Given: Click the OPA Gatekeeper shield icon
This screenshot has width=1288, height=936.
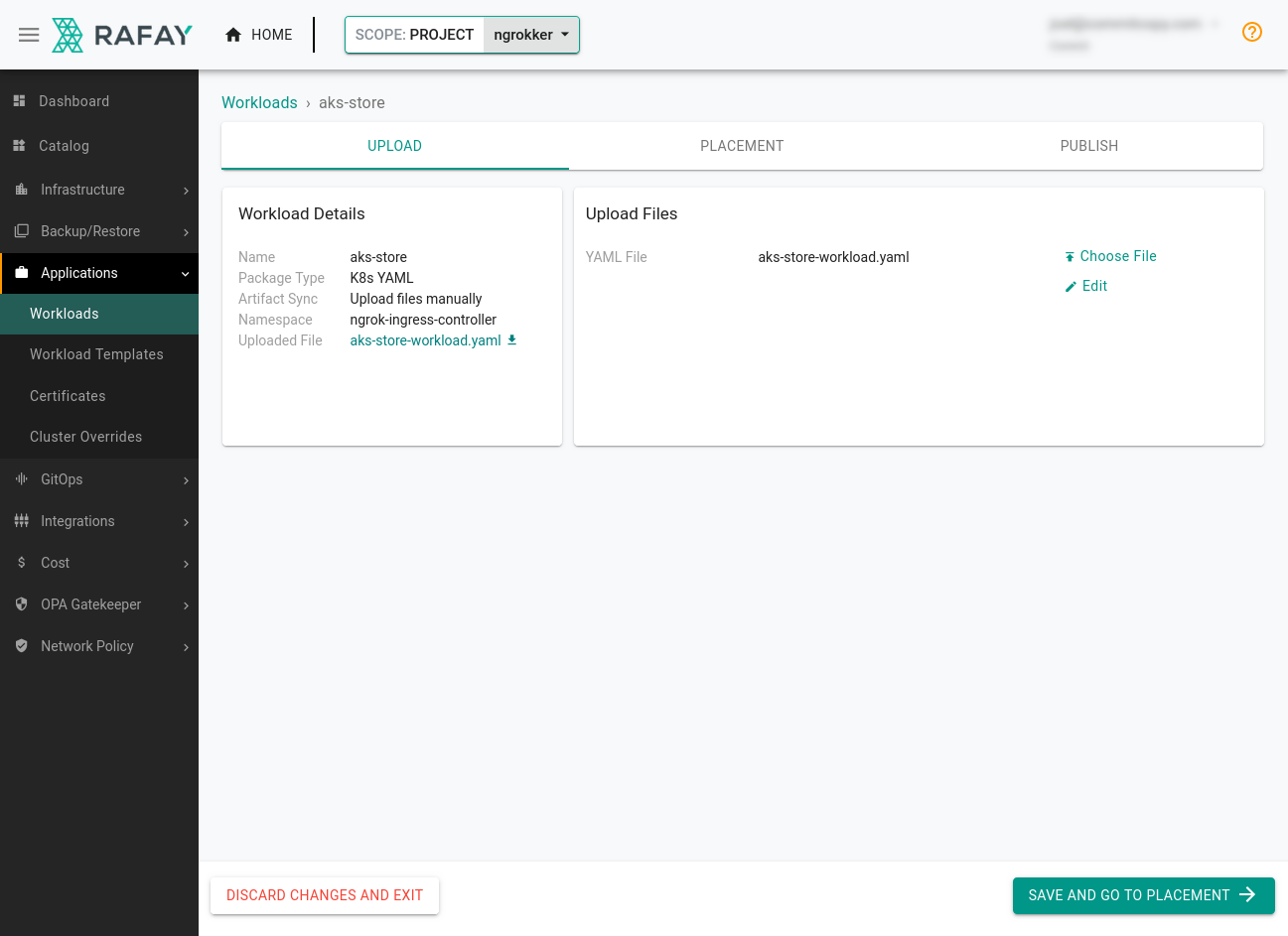Looking at the screenshot, I should (x=21, y=604).
